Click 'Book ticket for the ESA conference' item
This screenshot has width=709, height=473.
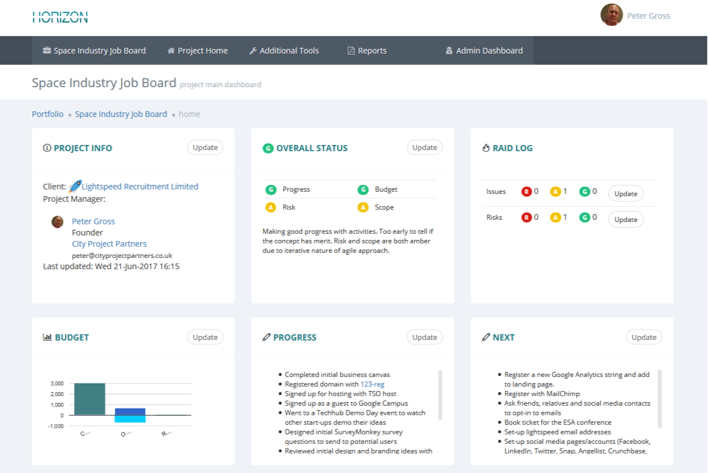(558, 422)
